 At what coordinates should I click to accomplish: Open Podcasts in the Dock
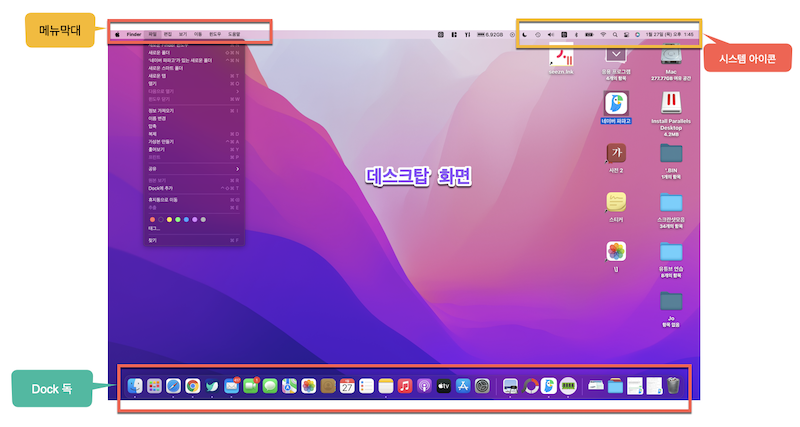pyautogui.click(x=424, y=386)
